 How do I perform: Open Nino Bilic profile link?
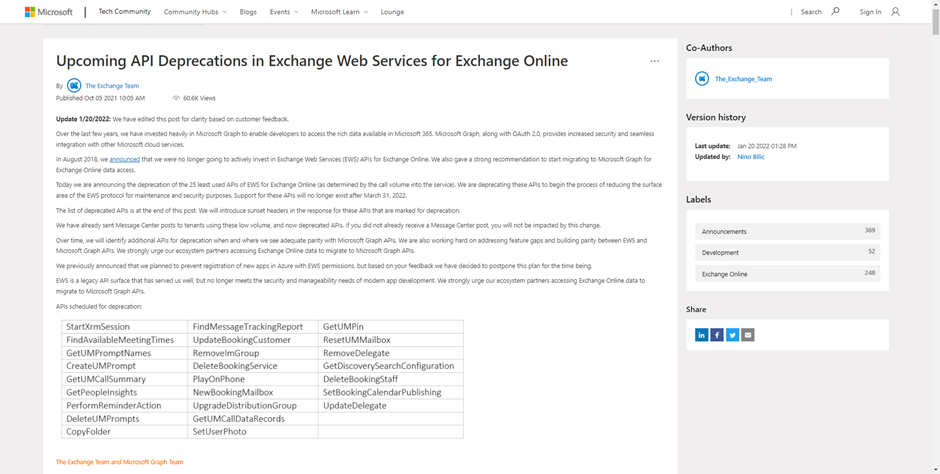(x=751, y=156)
